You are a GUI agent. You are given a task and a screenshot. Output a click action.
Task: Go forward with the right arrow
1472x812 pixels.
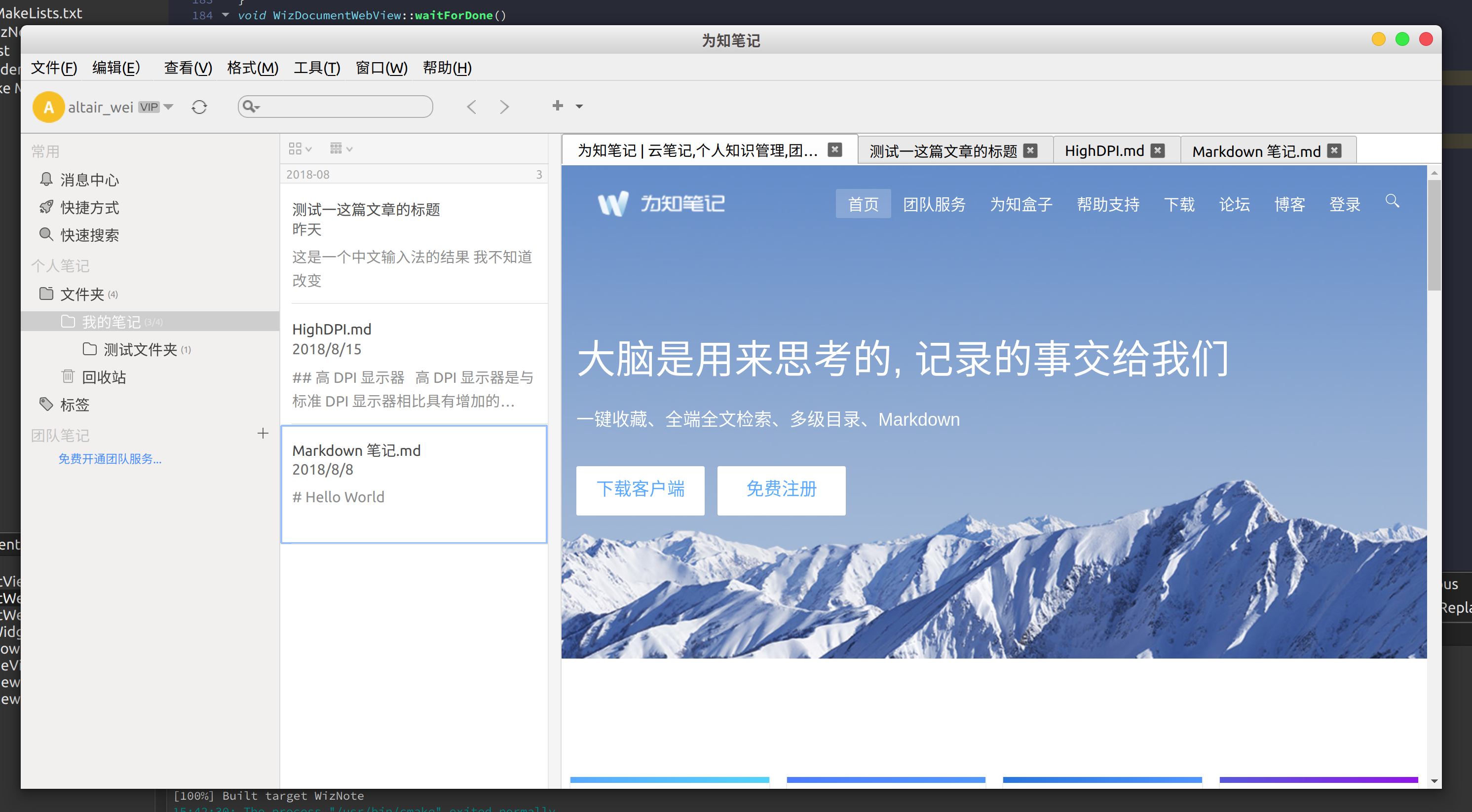coord(504,107)
